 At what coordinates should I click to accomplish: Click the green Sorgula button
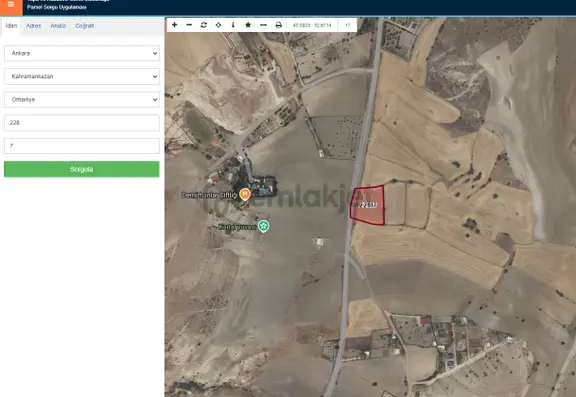[82, 169]
